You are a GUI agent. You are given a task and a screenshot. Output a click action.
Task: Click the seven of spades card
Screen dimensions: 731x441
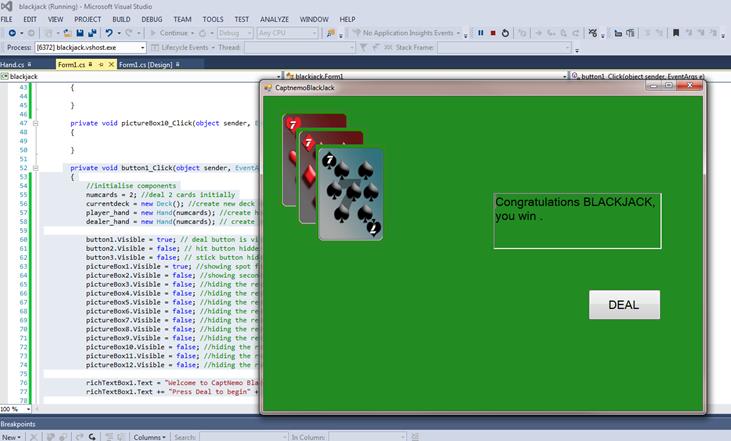point(350,195)
